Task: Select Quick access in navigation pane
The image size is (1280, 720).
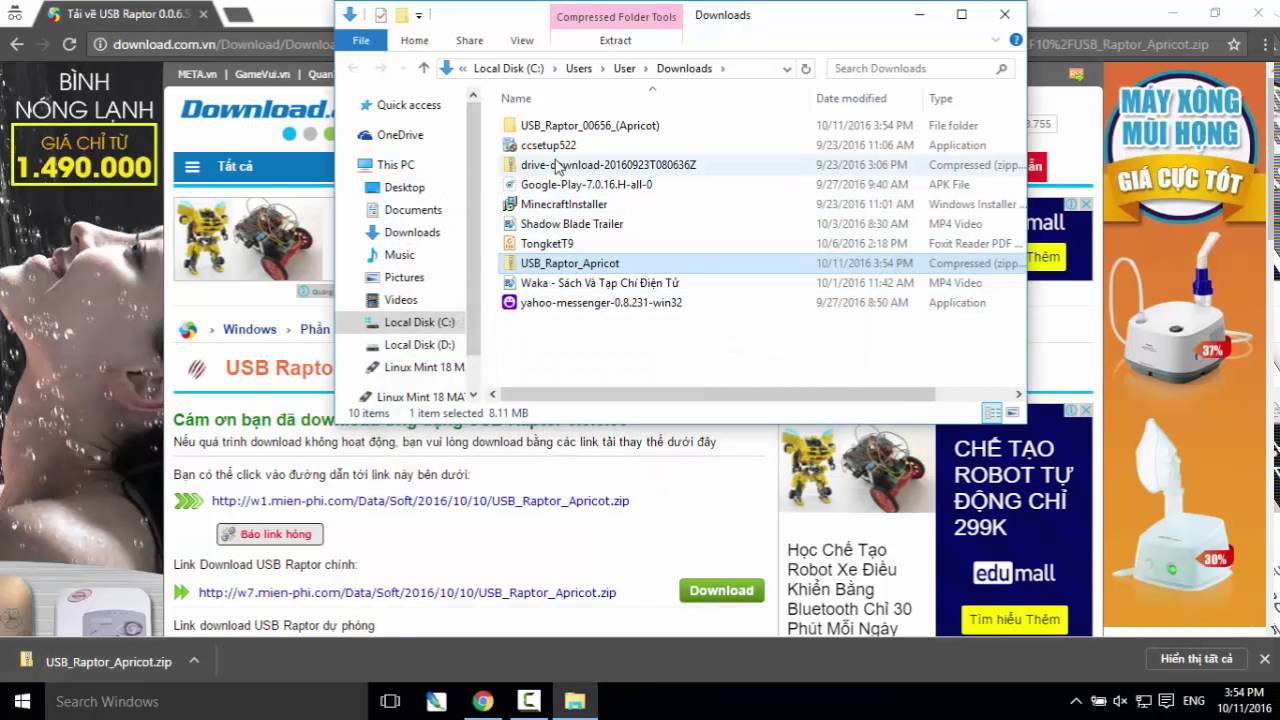Action: click(408, 105)
